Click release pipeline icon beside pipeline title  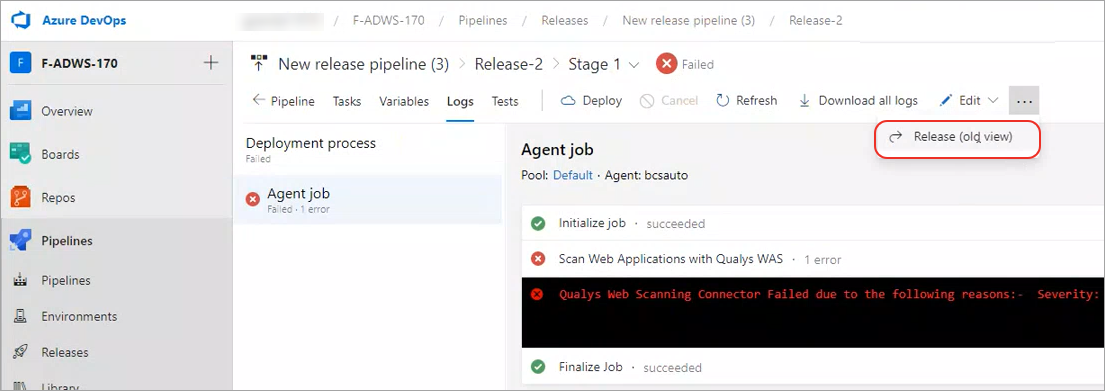(259, 64)
